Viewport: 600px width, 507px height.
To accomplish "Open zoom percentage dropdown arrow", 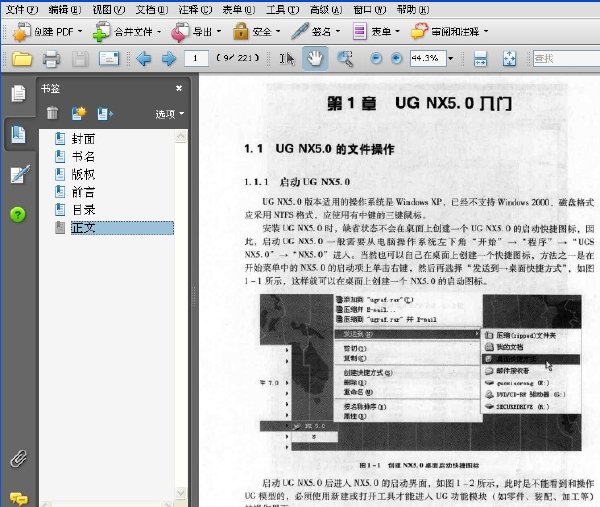I will click(451, 59).
